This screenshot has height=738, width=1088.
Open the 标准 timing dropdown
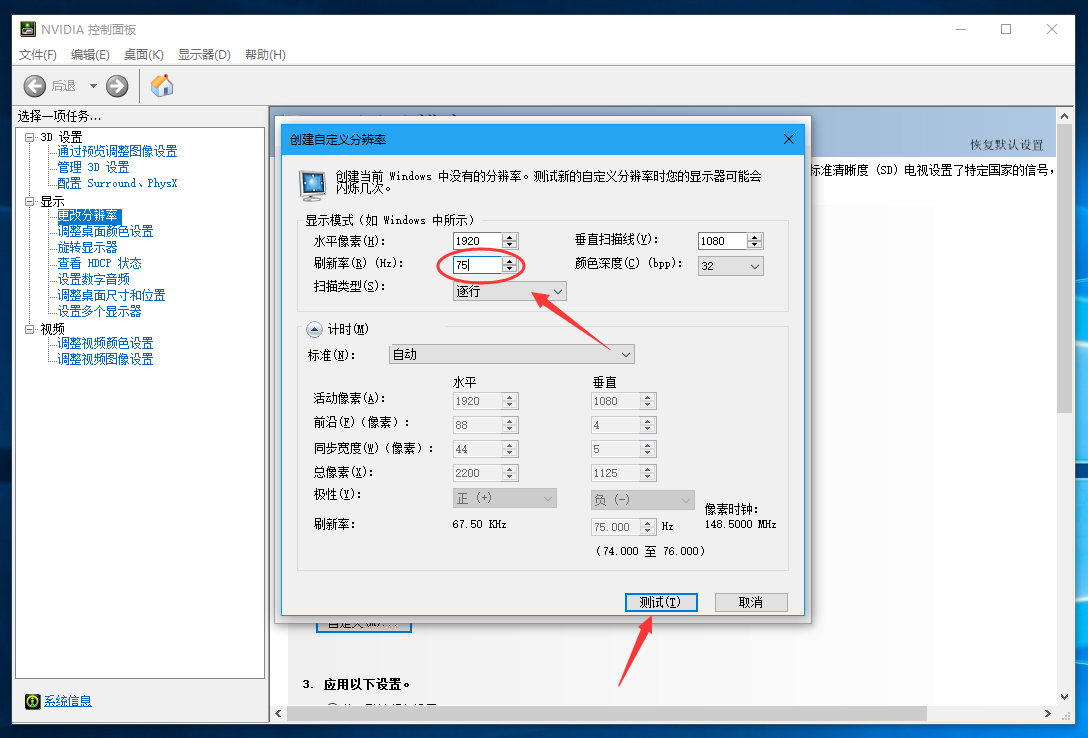coord(511,354)
